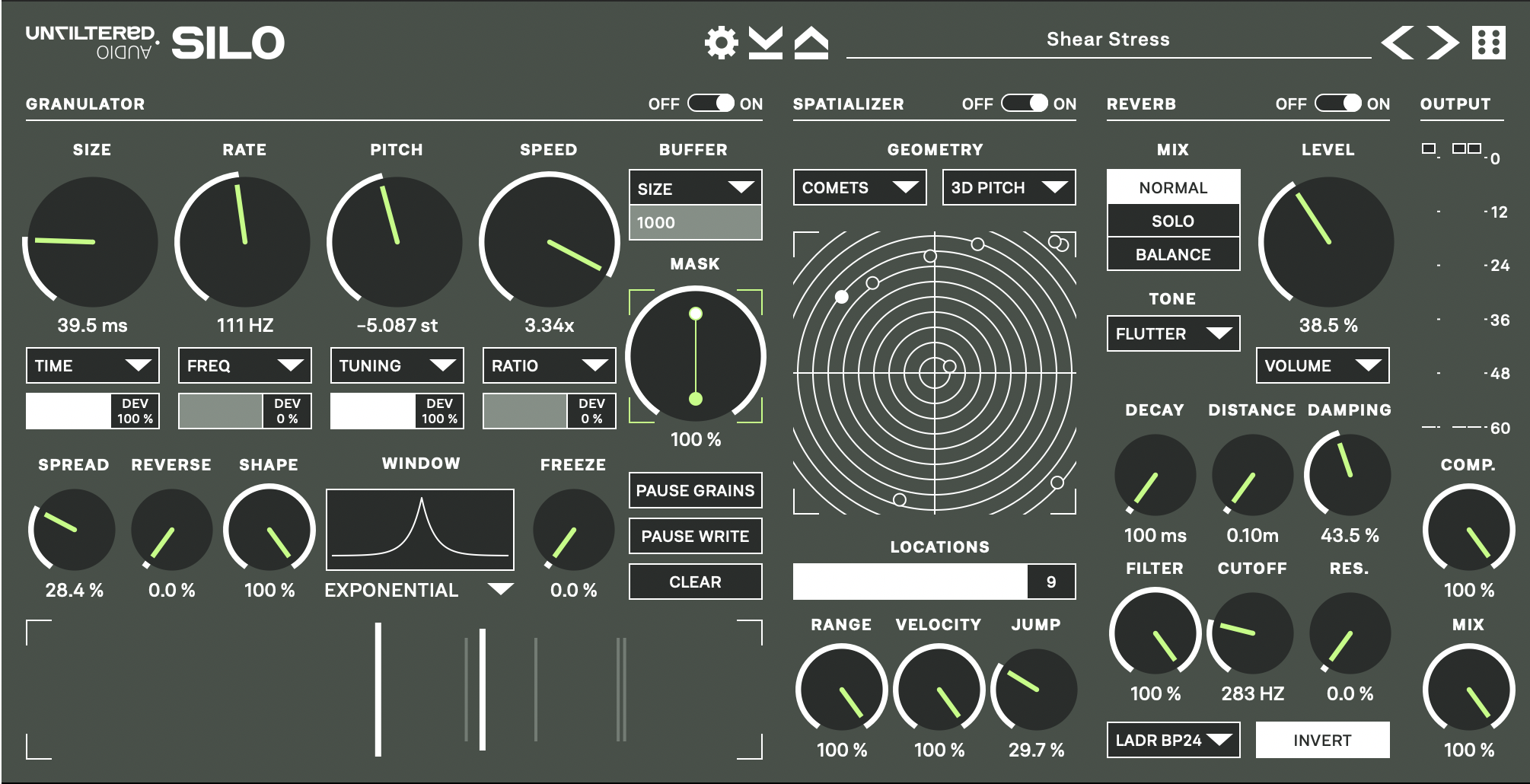Open the EXPONENTIAL window shape dropdown
The height and width of the screenshot is (784, 1530).
click(x=415, y=590)
